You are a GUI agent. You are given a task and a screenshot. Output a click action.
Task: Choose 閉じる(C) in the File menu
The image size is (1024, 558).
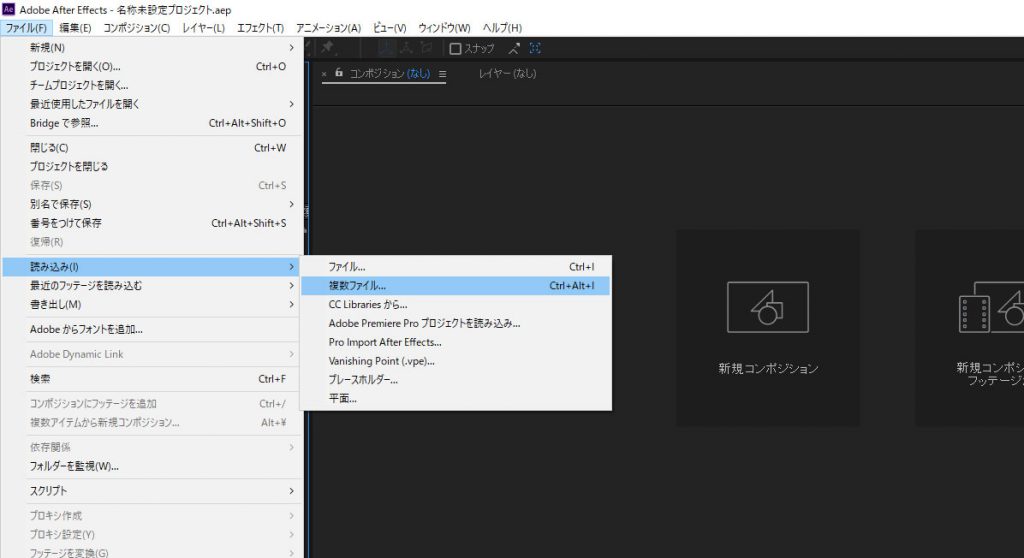[x=151, y=148]
